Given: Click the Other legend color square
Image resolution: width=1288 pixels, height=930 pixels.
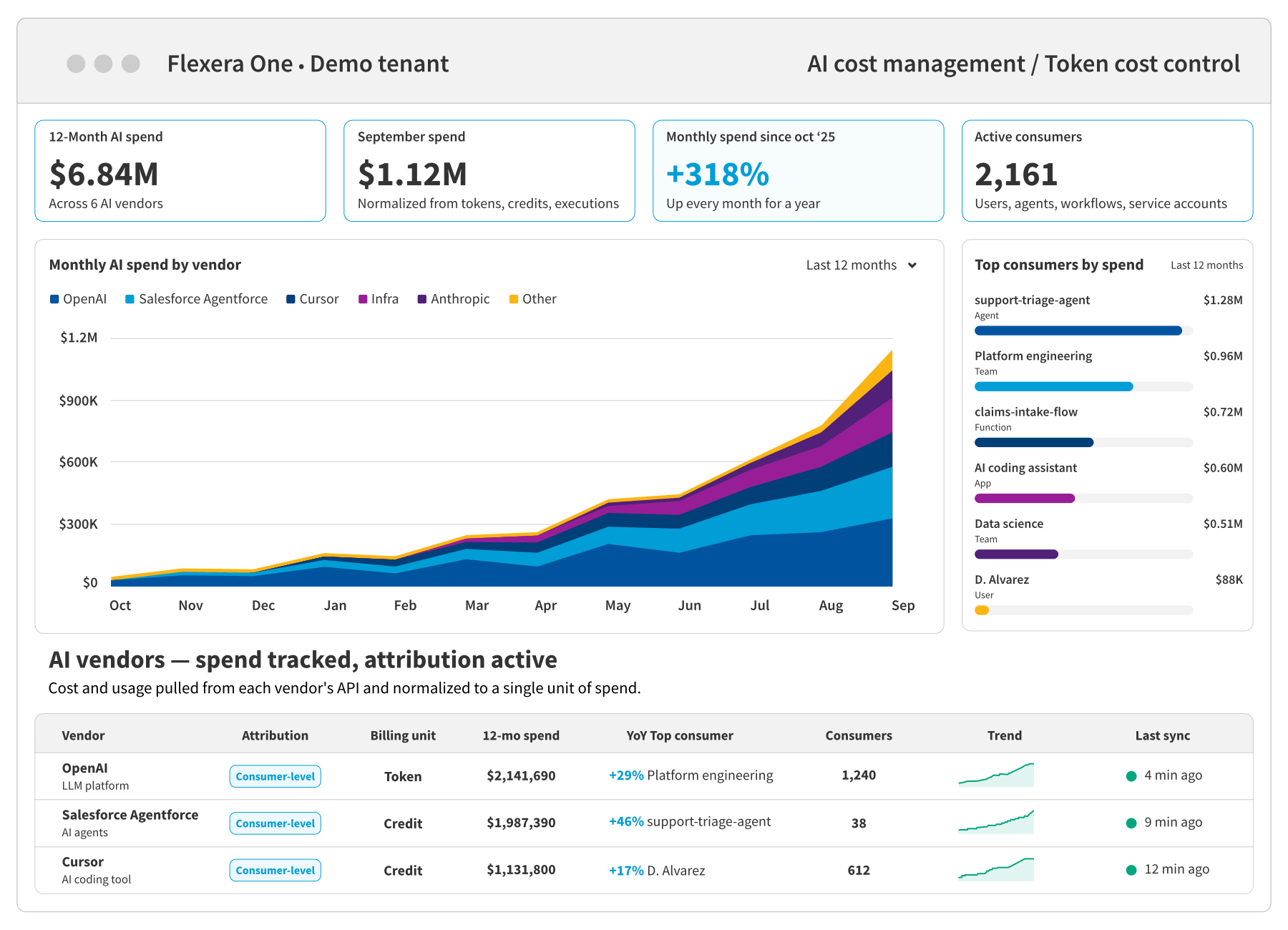Looking at the screenshot, I should 514,299.
